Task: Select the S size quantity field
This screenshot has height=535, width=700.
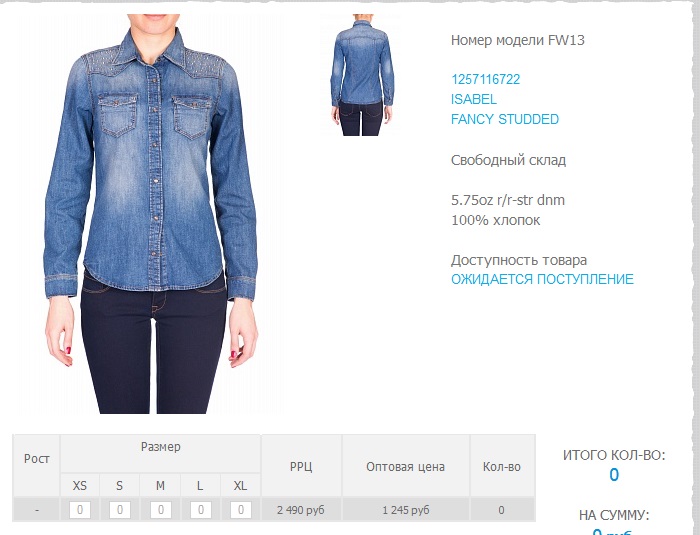Action: [120, 510]
